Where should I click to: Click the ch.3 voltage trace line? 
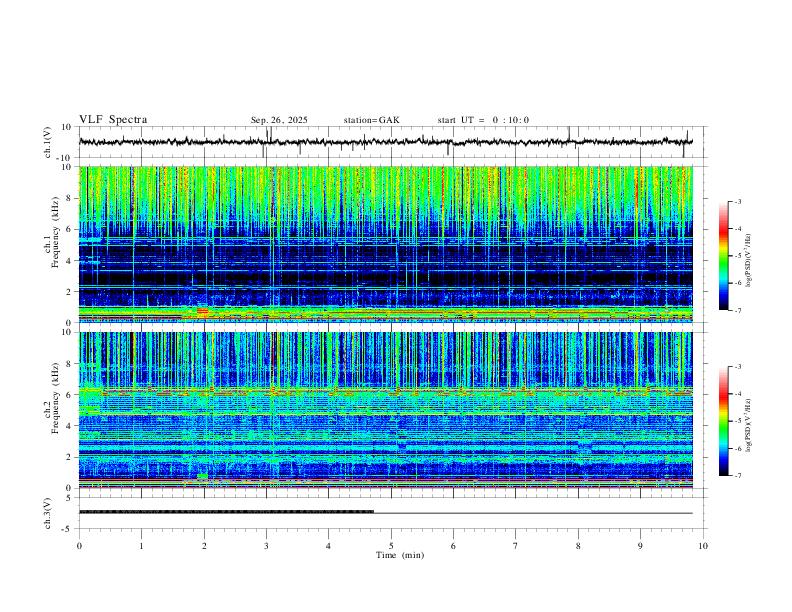pyautogui.click(x=386, y=513)
